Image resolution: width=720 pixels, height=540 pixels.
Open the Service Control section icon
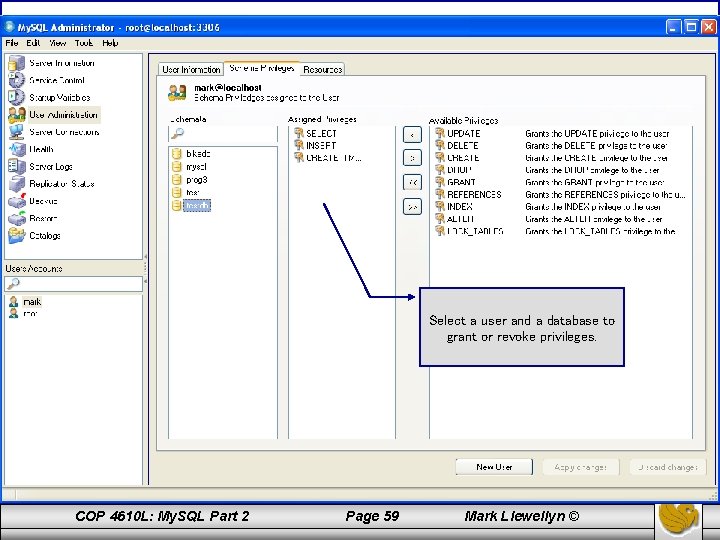pos(17,80)
